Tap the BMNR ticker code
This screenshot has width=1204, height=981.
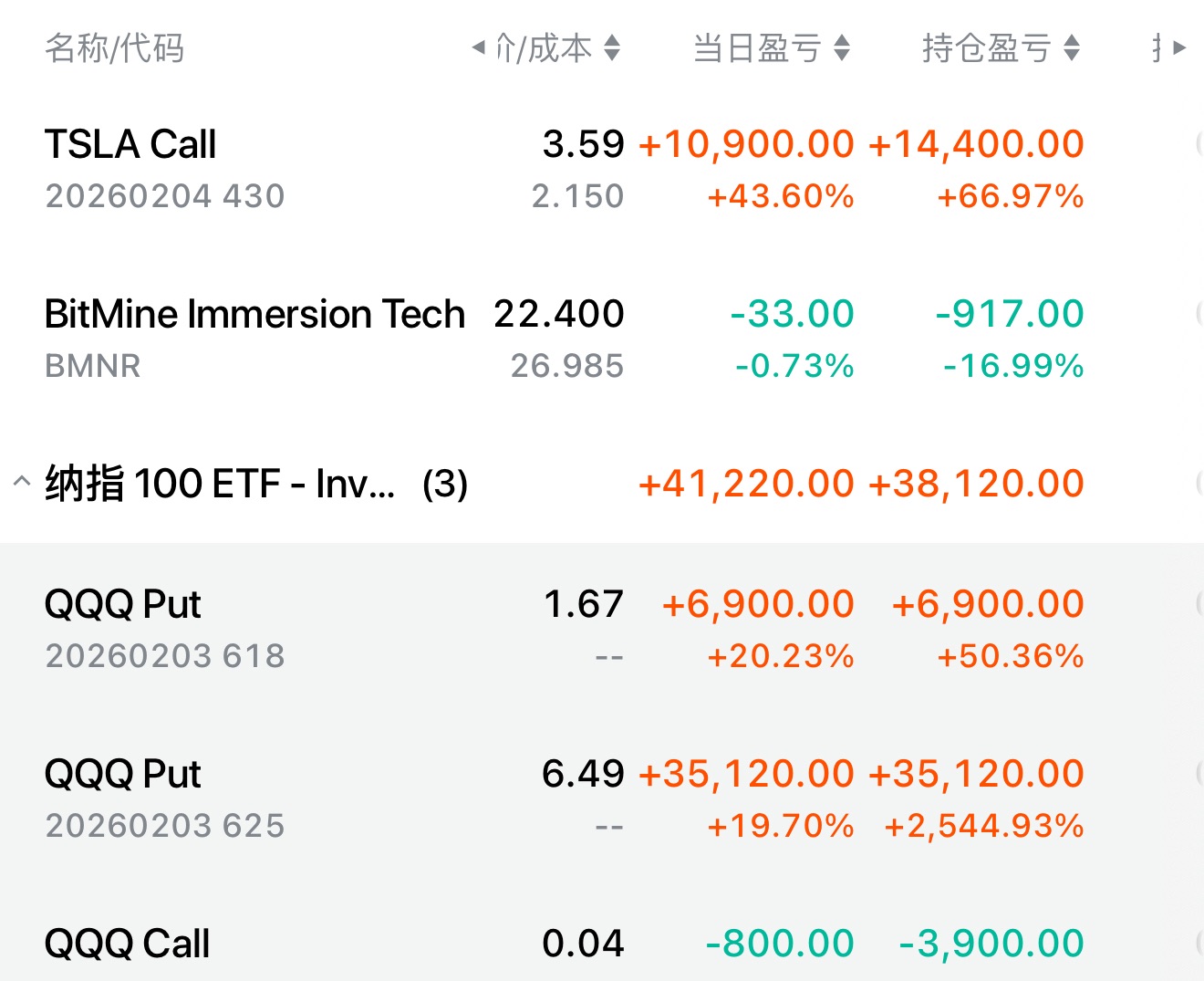93,366
